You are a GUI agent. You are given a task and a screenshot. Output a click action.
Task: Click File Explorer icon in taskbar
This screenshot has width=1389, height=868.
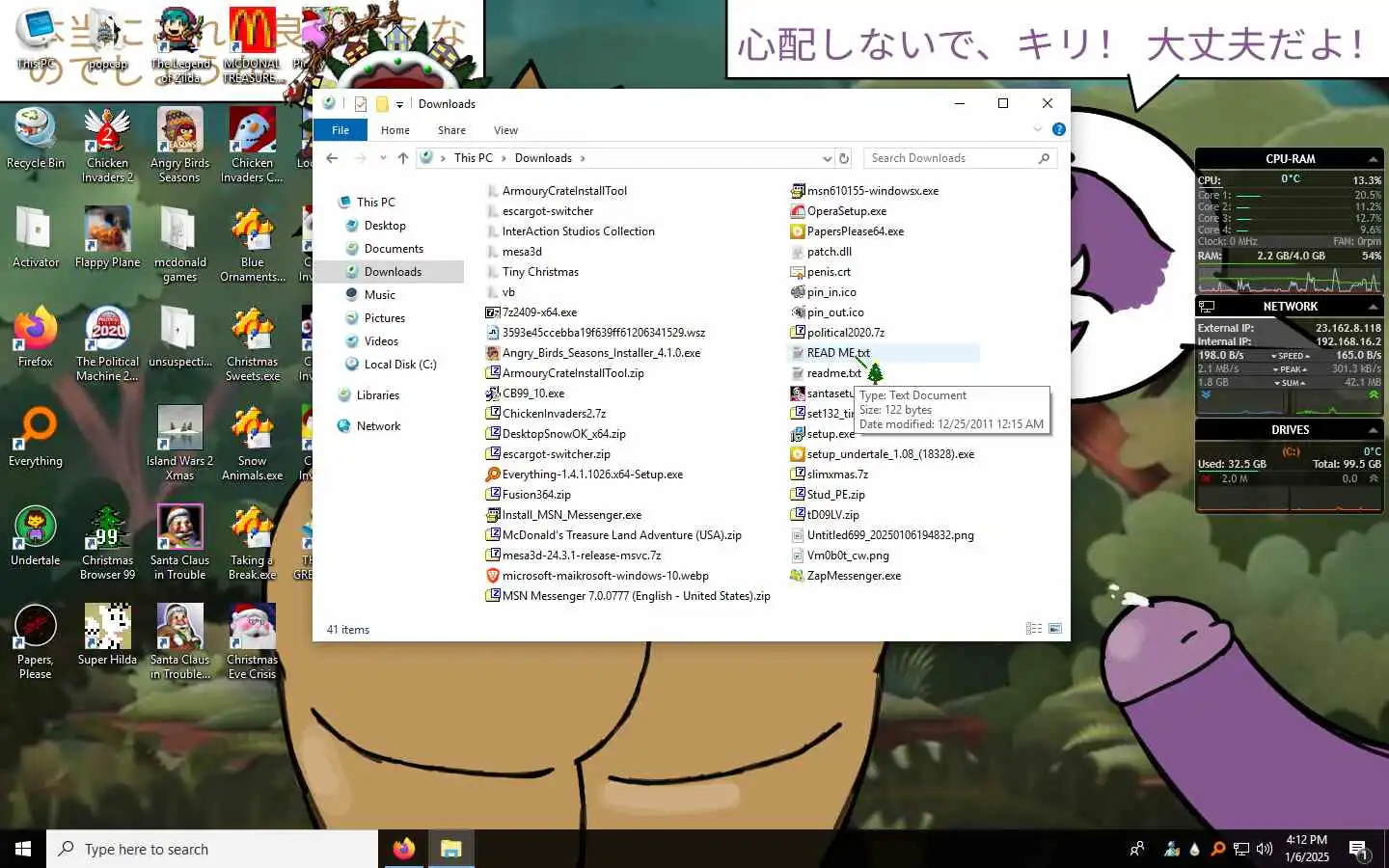pos(450,849)
